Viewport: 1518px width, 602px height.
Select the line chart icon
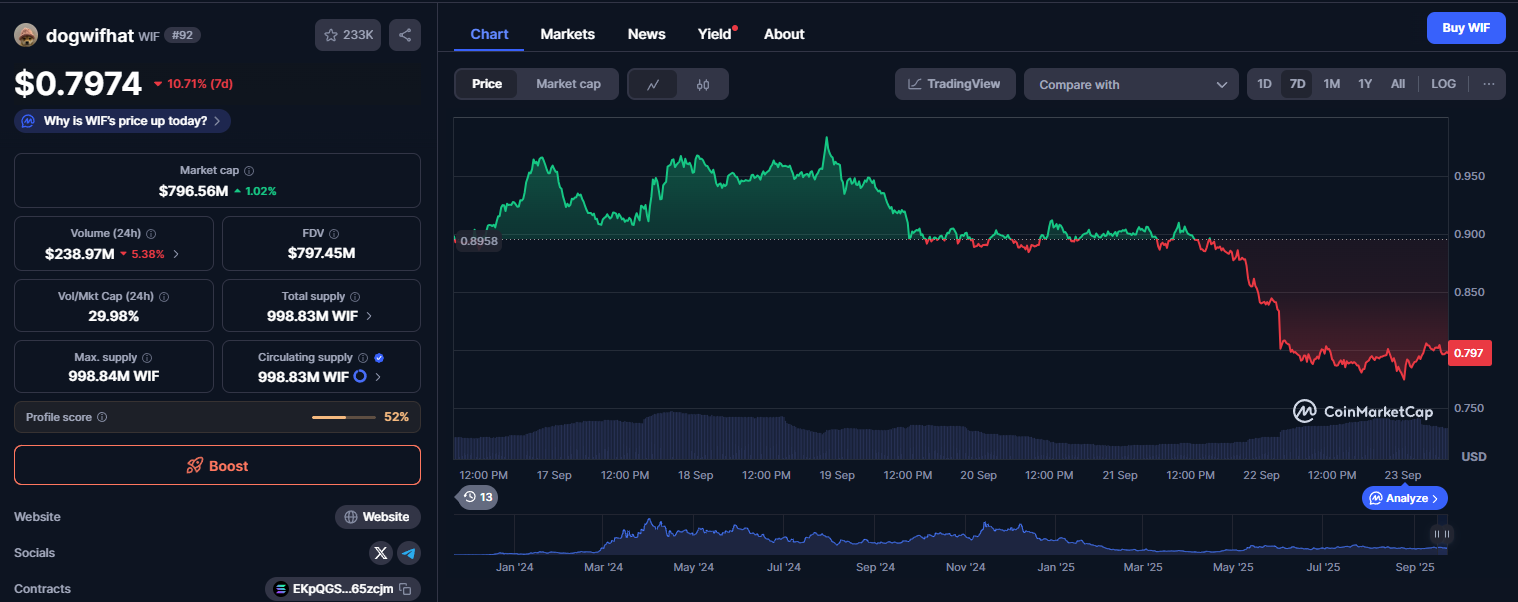point(653,85)
